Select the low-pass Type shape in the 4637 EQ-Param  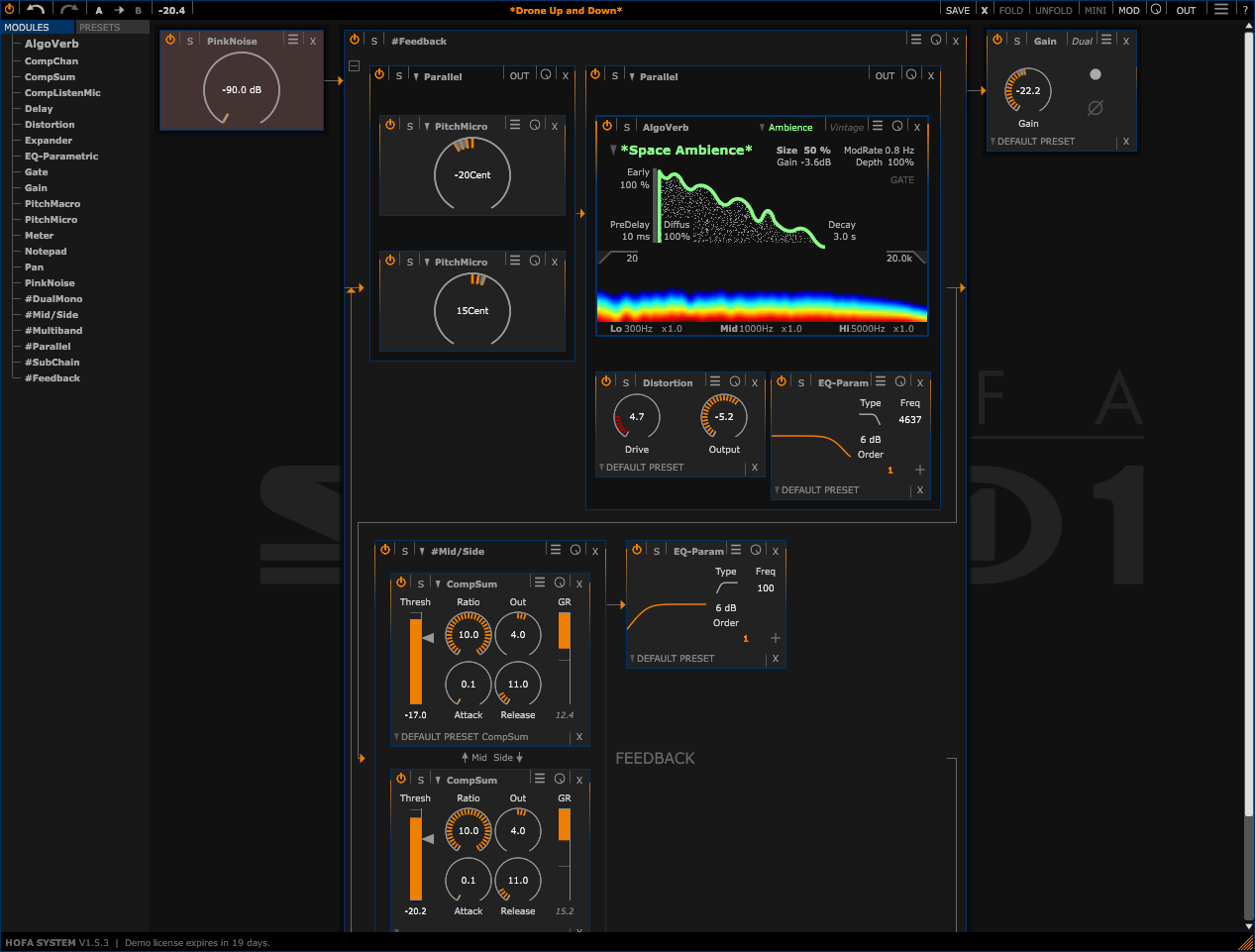click(870, 419)
